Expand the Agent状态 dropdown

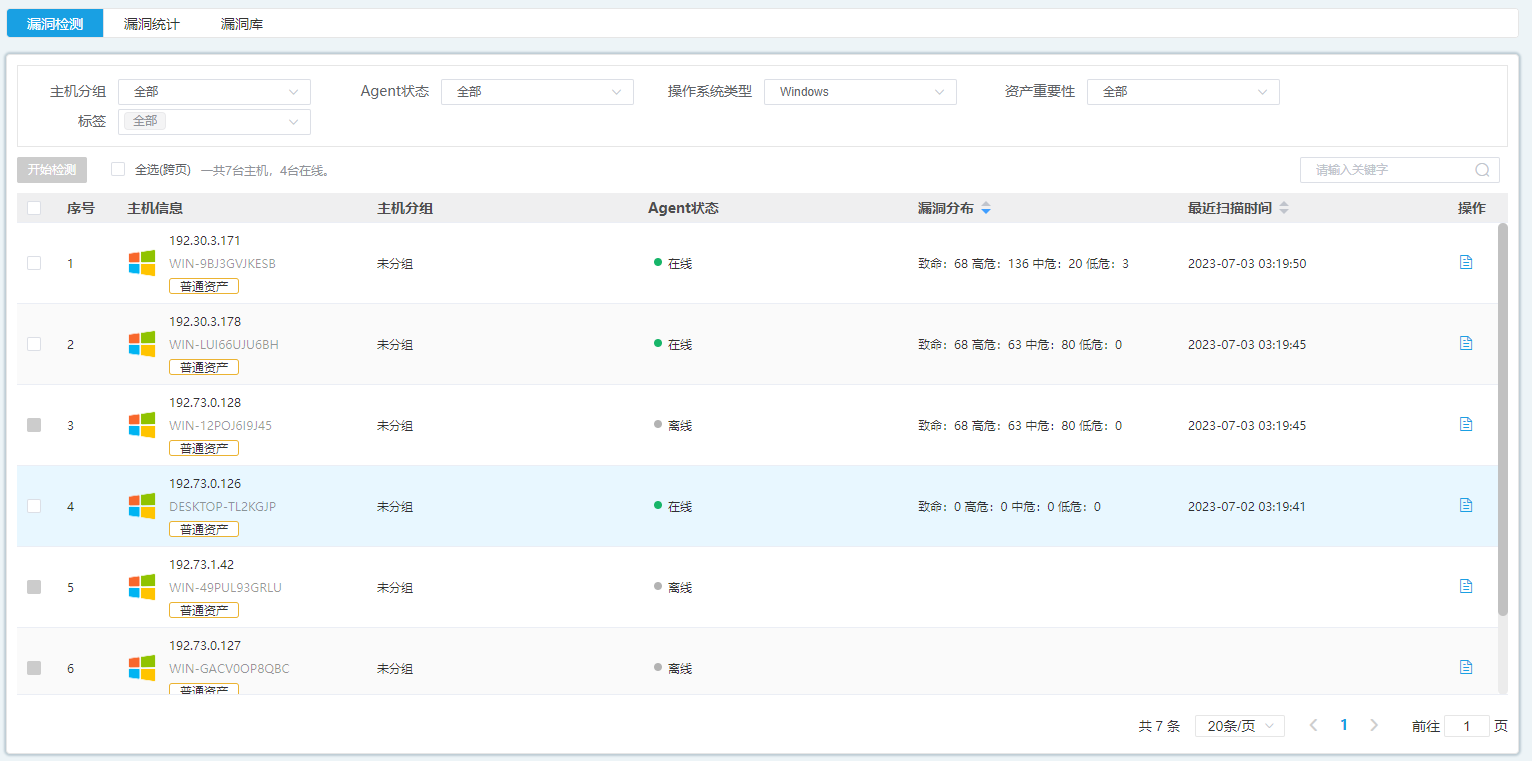pos(537,92)
